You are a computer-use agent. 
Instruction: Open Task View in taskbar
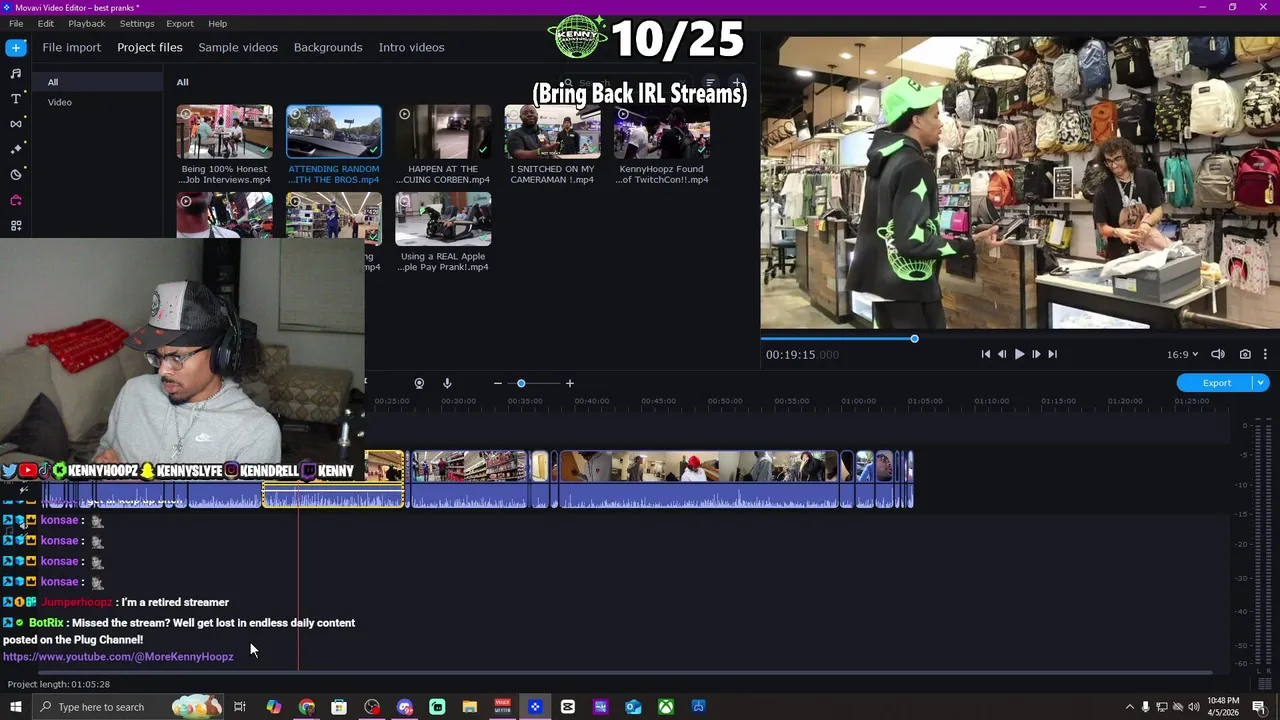click(240, 707)
